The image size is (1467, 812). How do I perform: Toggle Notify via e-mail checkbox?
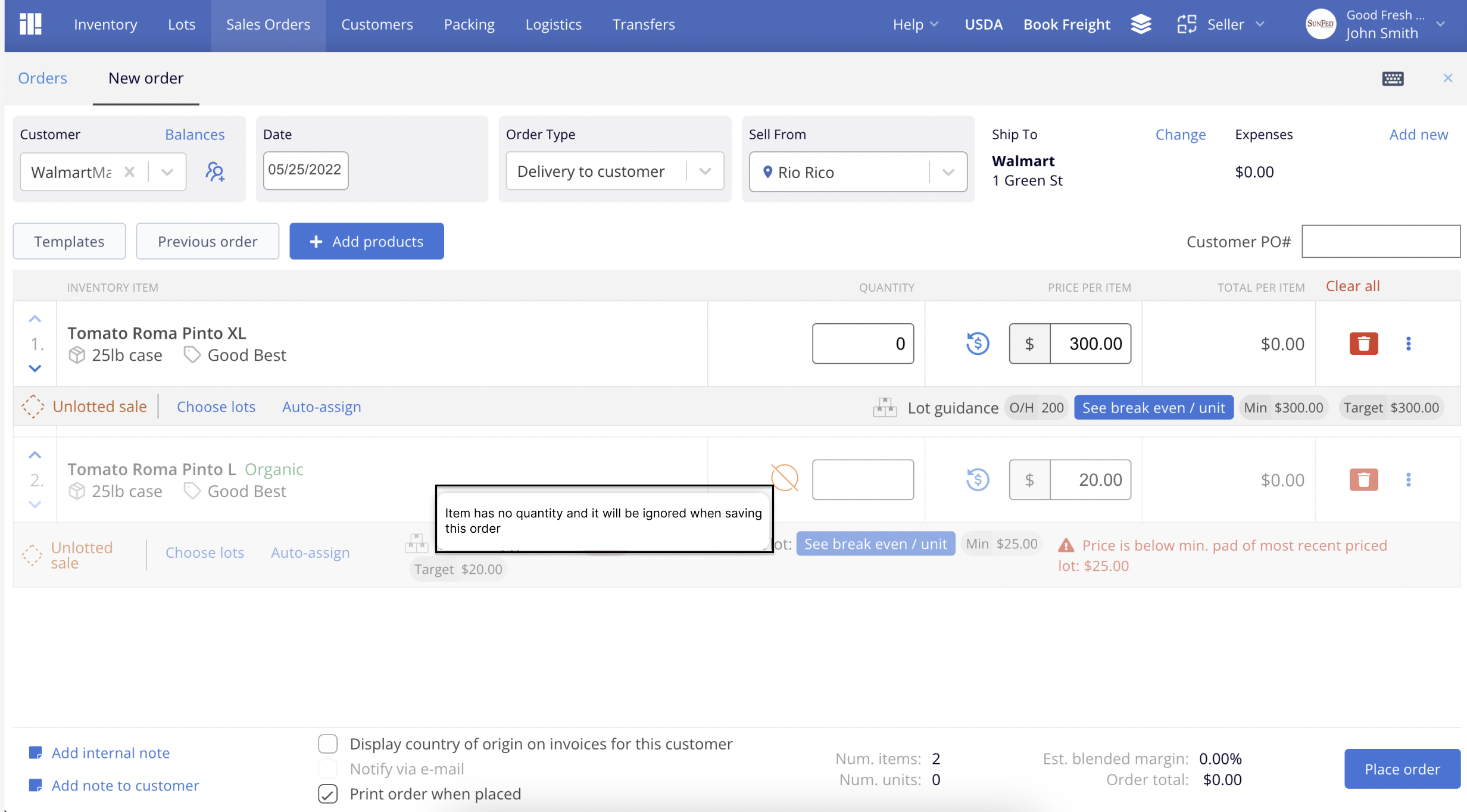click(x=327, y=769)
